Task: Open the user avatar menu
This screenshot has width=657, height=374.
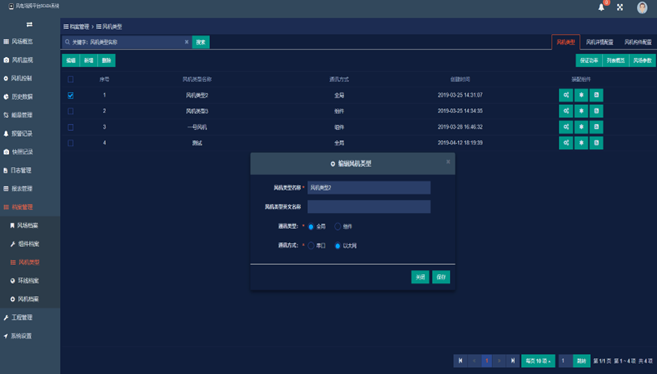Action: [642, 8]
